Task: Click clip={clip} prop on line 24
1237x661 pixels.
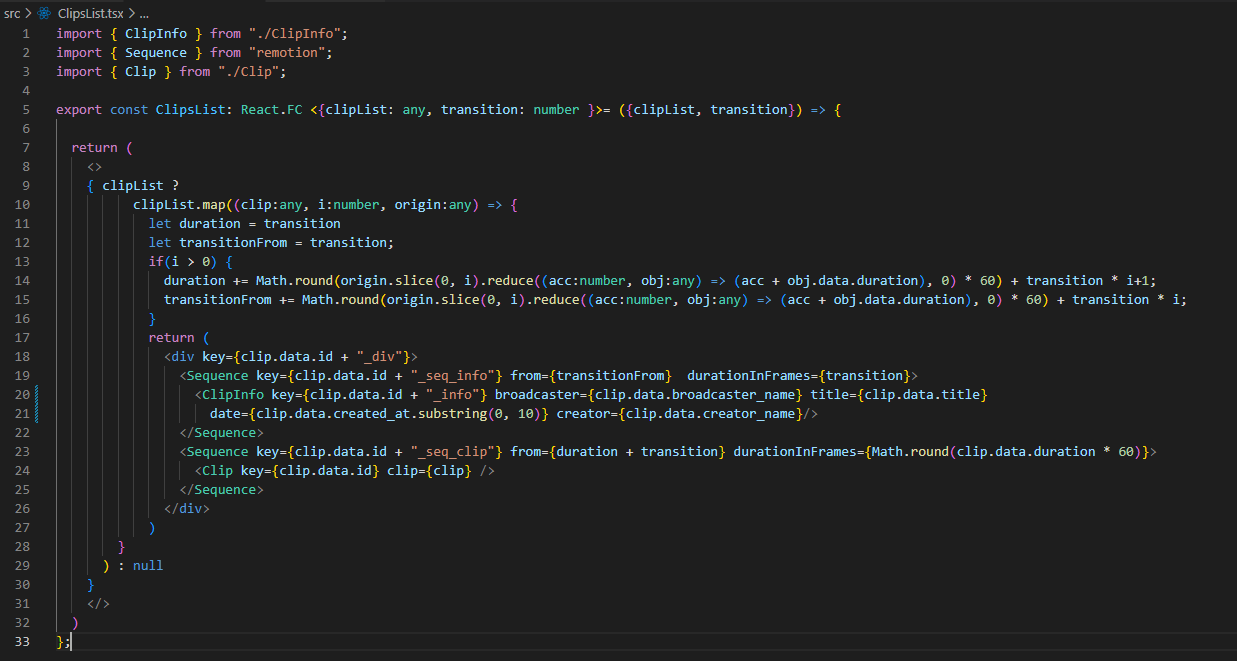Action: point(429,470)
